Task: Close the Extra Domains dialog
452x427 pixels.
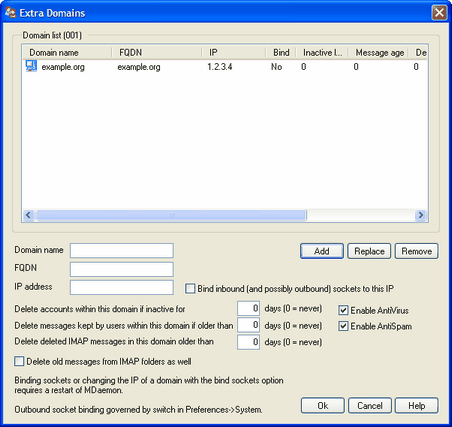Action: click(439, 13)
